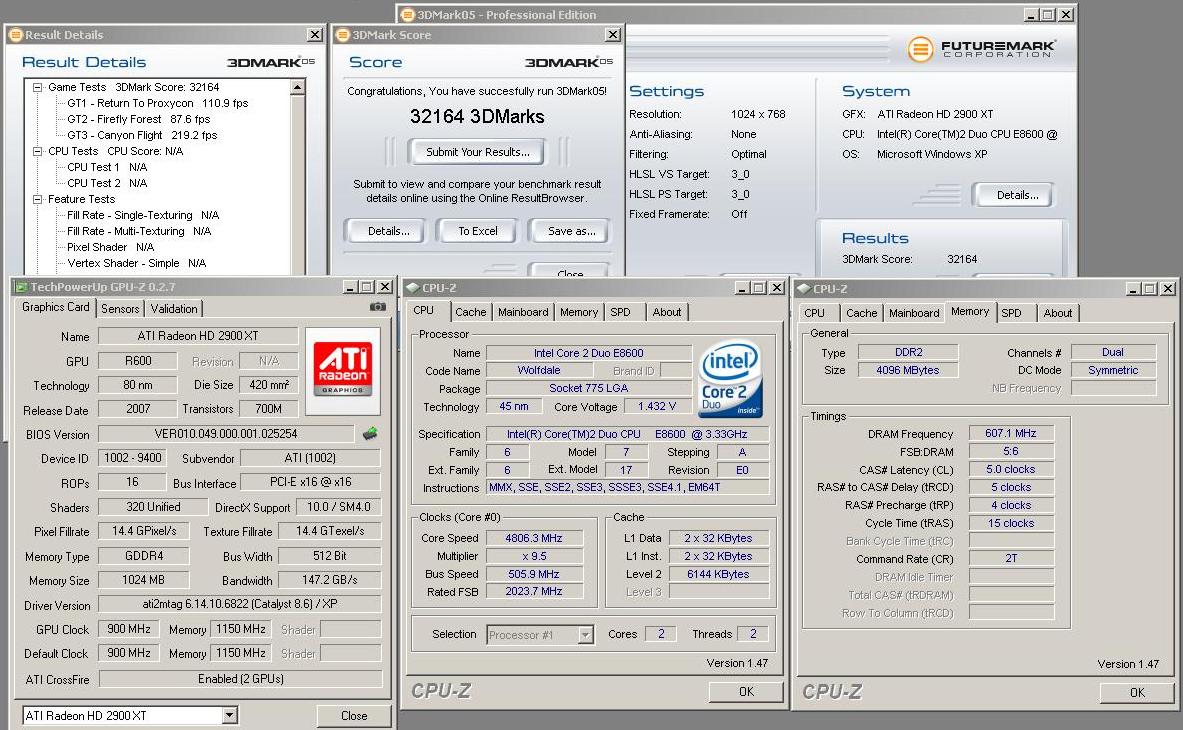Switch to the Validation tab in GPU-Z

pos(174,308)
